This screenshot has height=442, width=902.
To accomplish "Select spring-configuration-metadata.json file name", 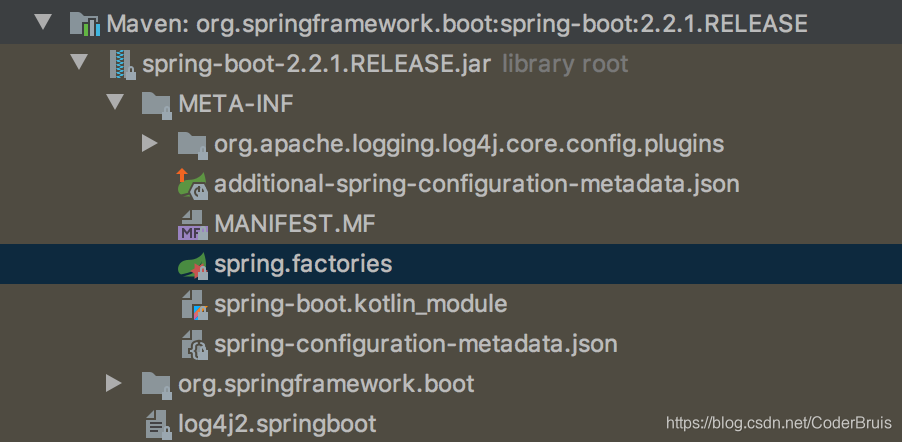I will coord(416,344).
